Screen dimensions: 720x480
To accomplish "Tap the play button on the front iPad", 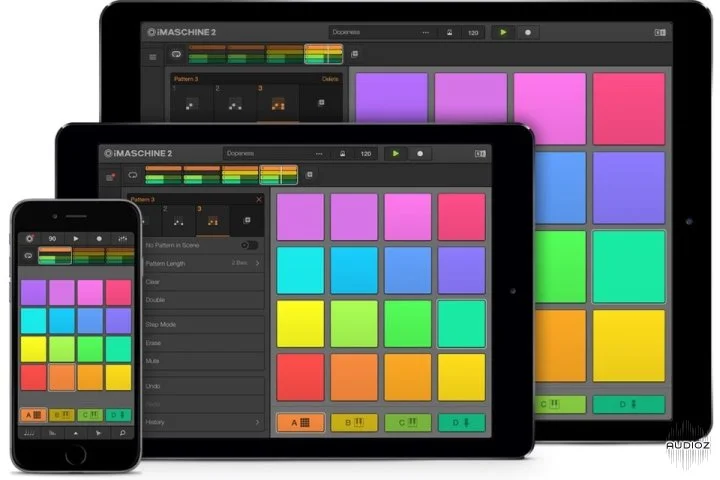I will (396, 153).
